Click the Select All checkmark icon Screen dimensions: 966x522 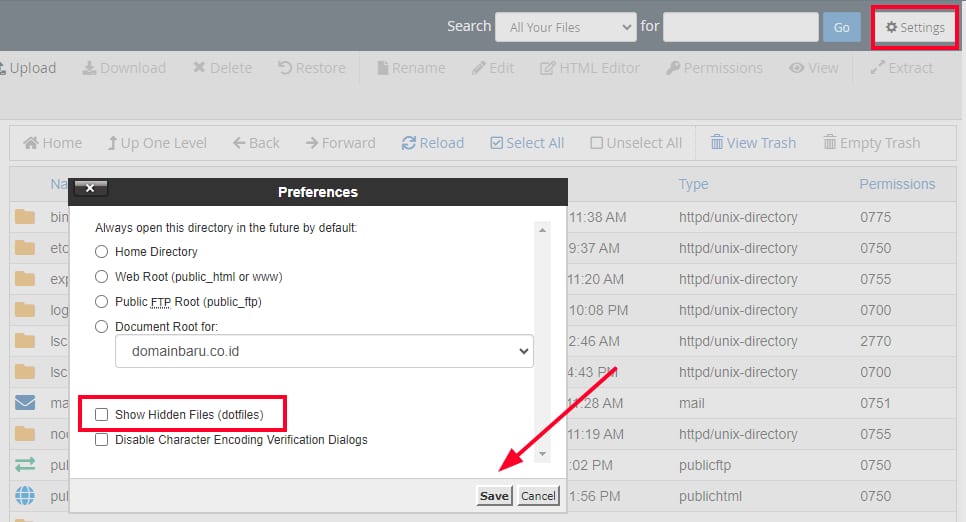497,143
